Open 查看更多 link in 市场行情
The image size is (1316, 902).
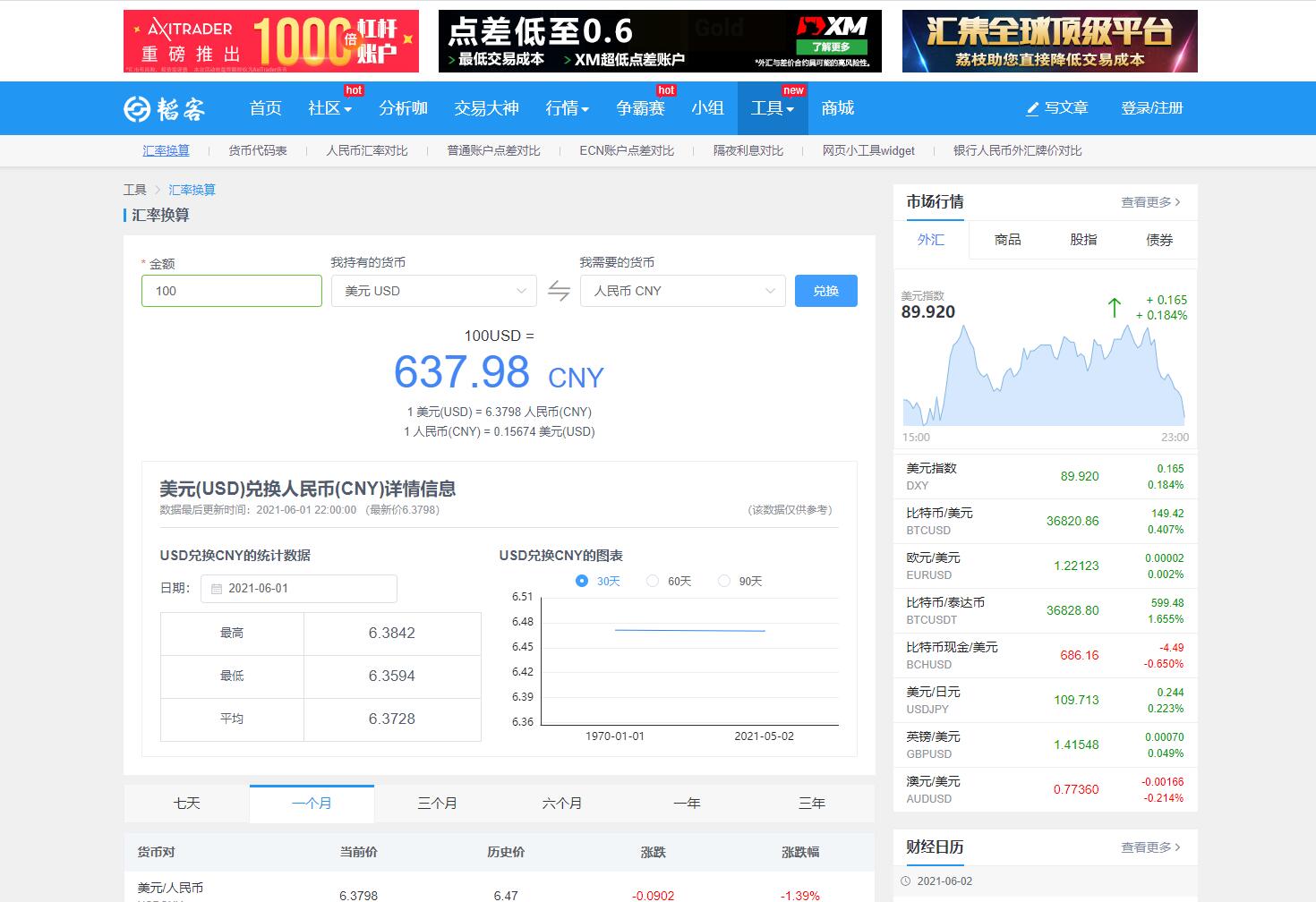tap(1150, 202)
